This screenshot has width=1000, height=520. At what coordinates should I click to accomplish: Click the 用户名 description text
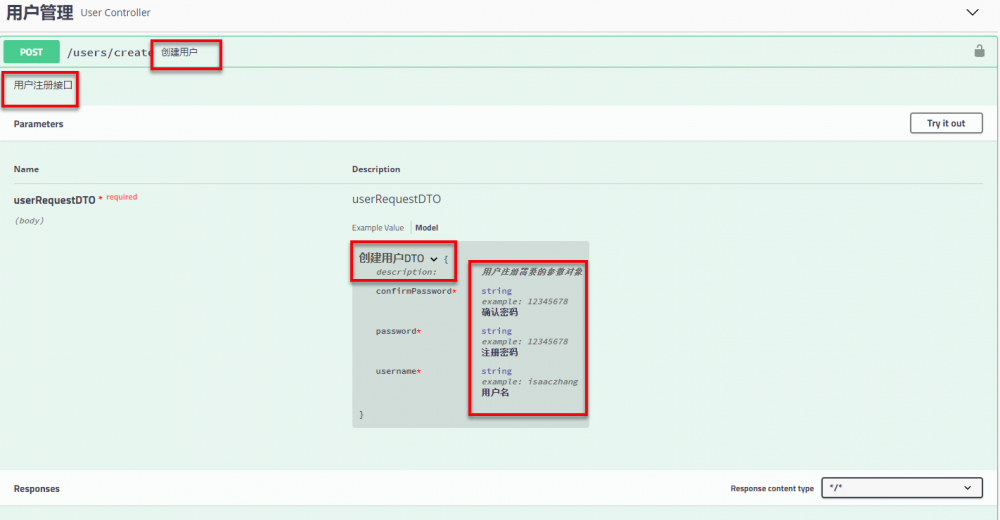click(x=495, y=392)
